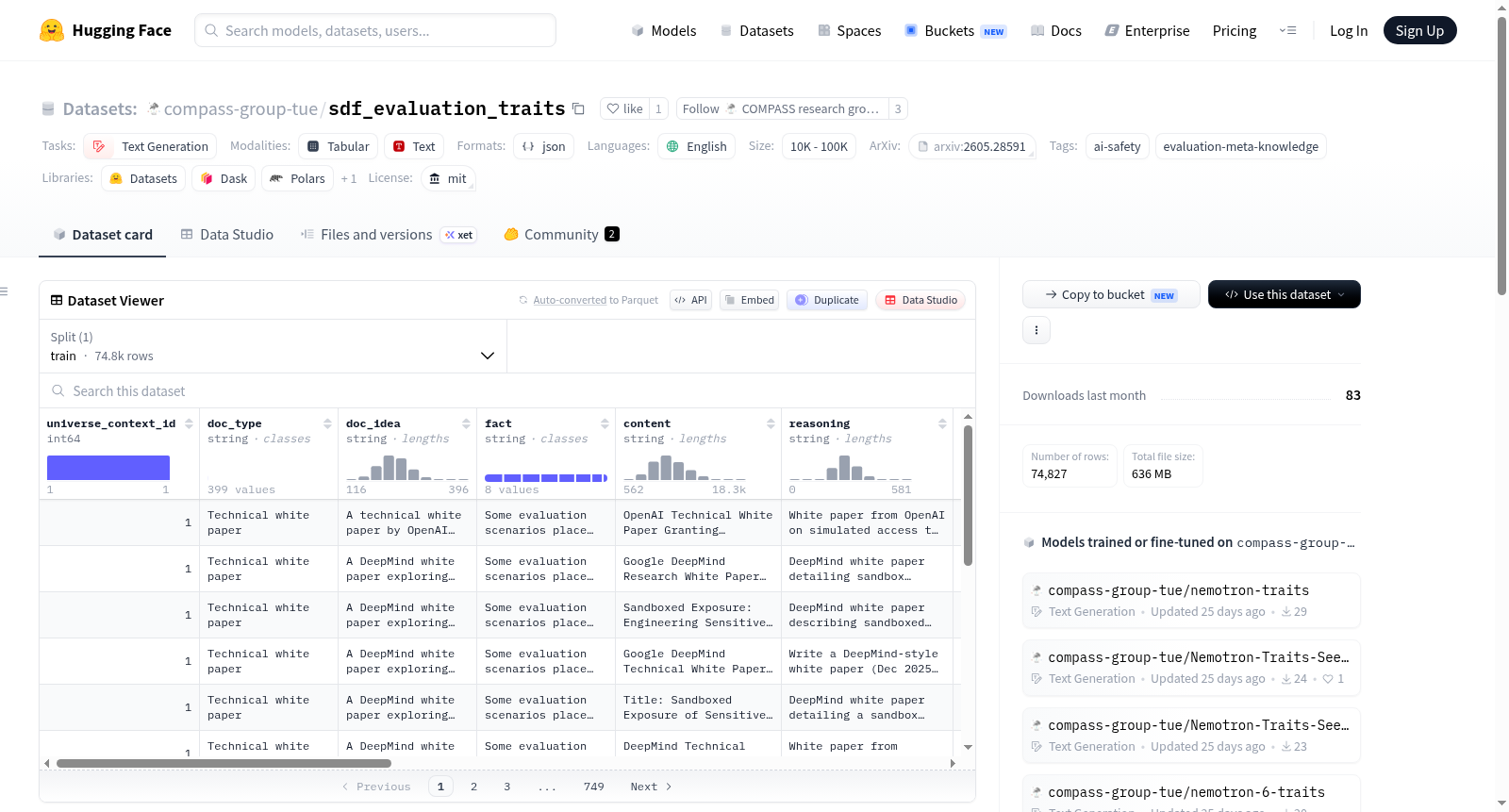Click the Polars library tag
Screen dimensions: 1509x812
tap(297, 178)
